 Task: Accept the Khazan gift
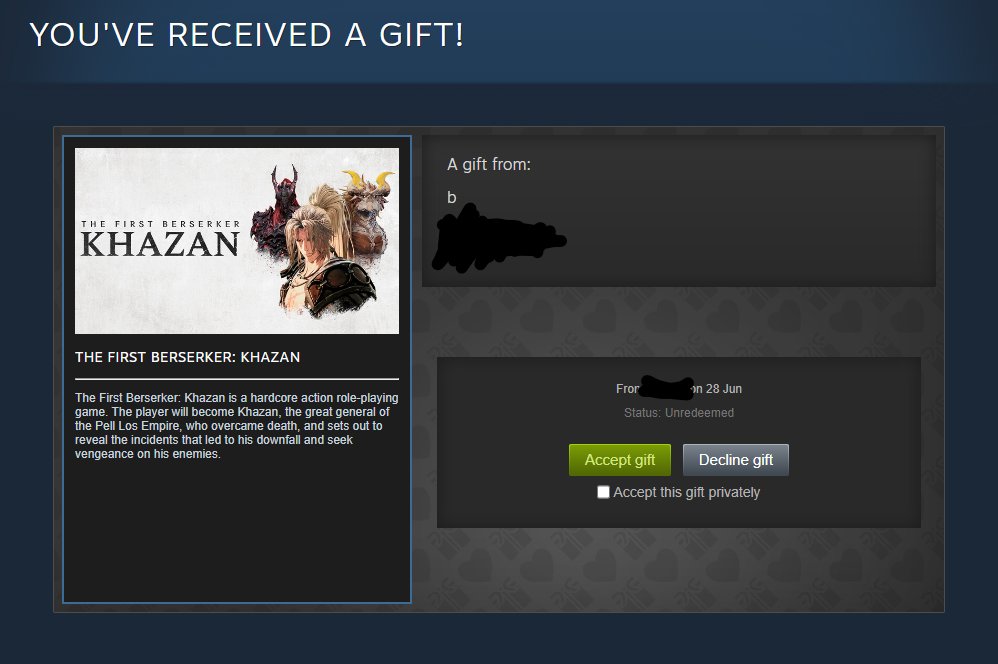pos(619,460)
